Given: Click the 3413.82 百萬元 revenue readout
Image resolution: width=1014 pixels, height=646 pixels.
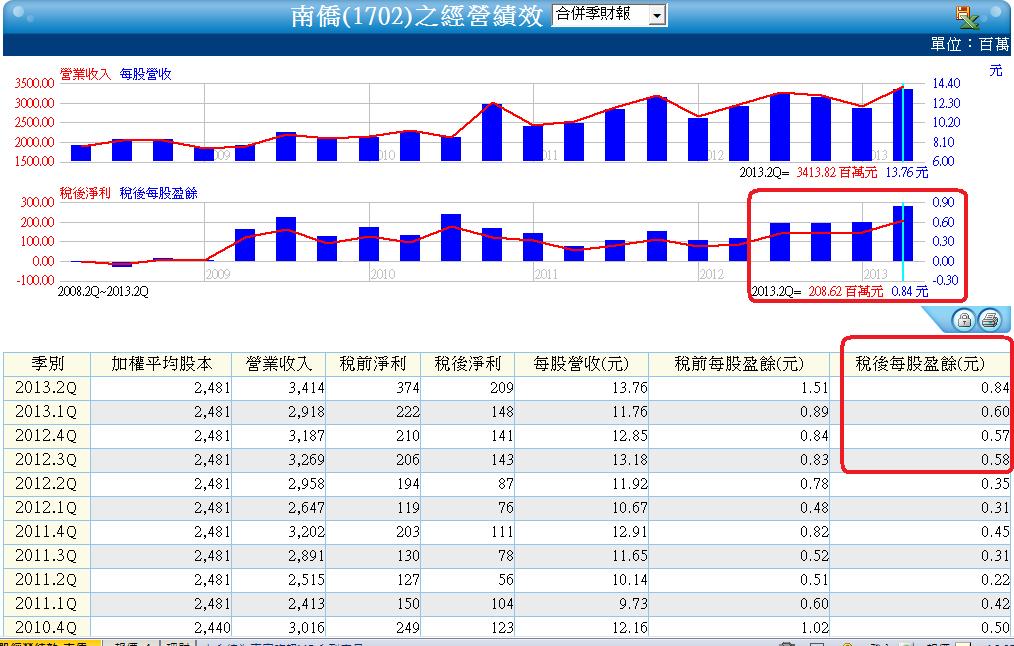Looking at the screenshot, I should 837,172.
